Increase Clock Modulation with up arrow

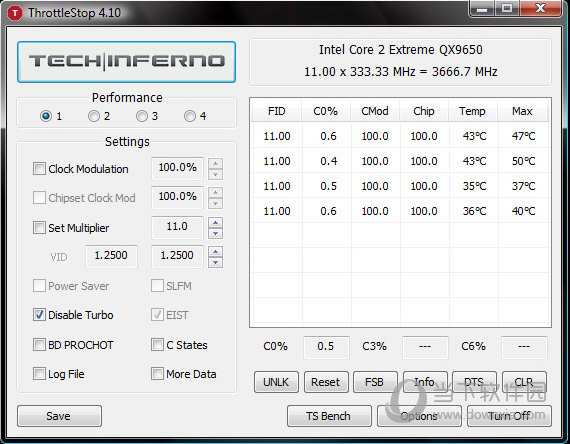point(216,163)
